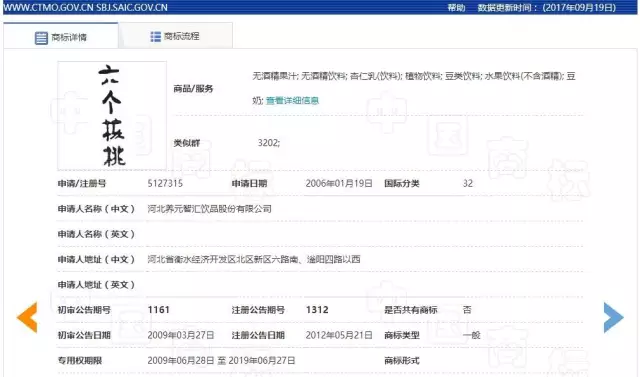Screen dimensions: 640x377
Task: Click the 类似群 label
Action: (x=187, y=143)
